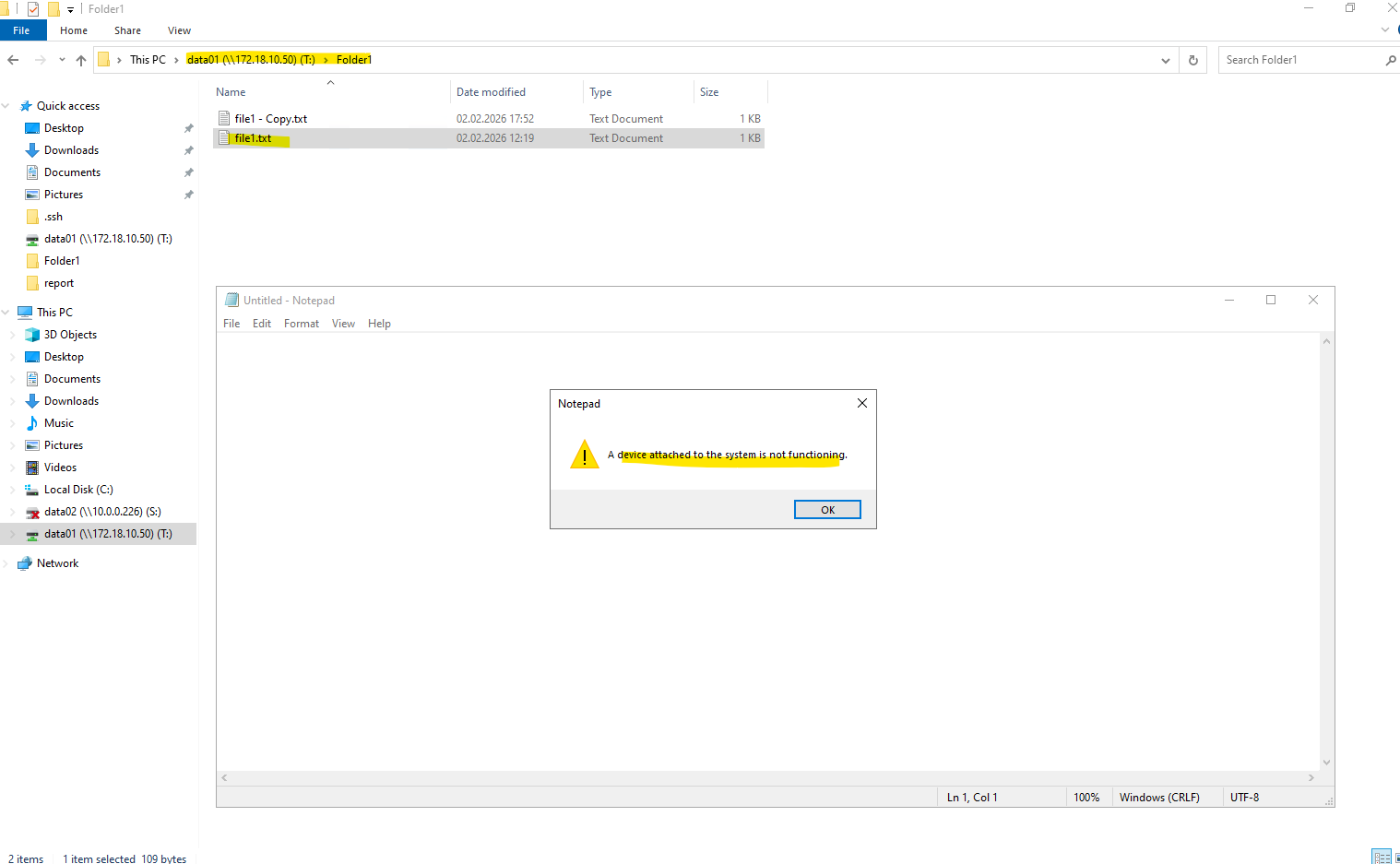
Task: Sort files by Name column header
Action: point(331,92)
